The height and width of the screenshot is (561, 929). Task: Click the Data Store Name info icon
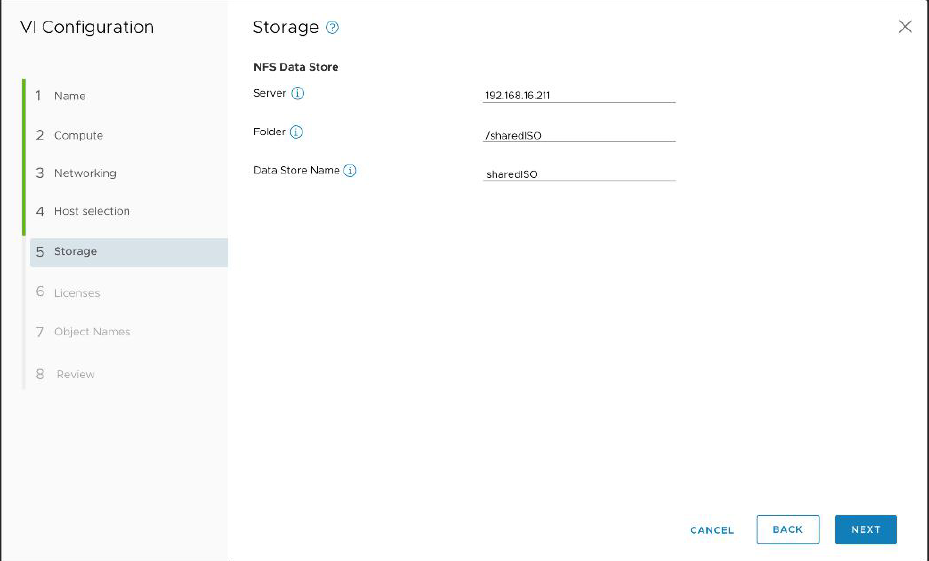pyautogui.click(x=350, y=171)
